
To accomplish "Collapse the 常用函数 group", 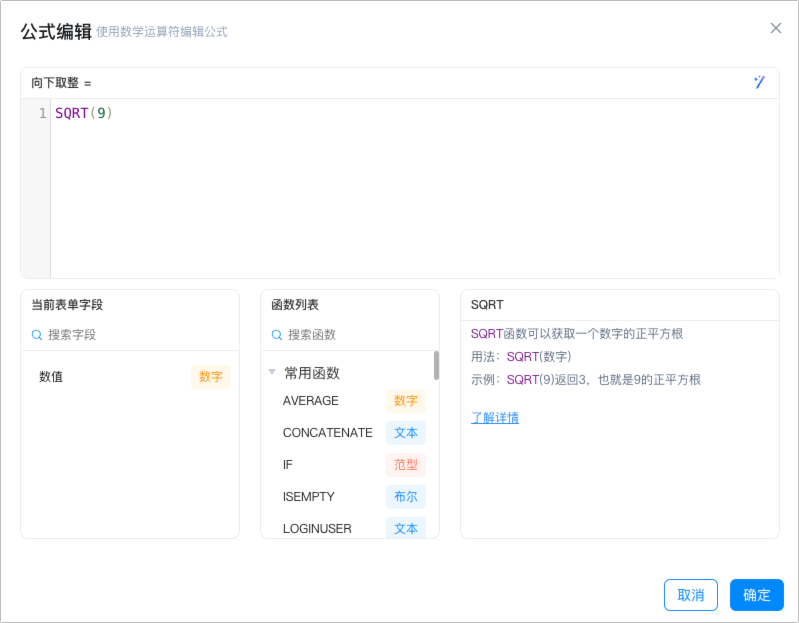I will pyautogui.click(x=272, y=372).
